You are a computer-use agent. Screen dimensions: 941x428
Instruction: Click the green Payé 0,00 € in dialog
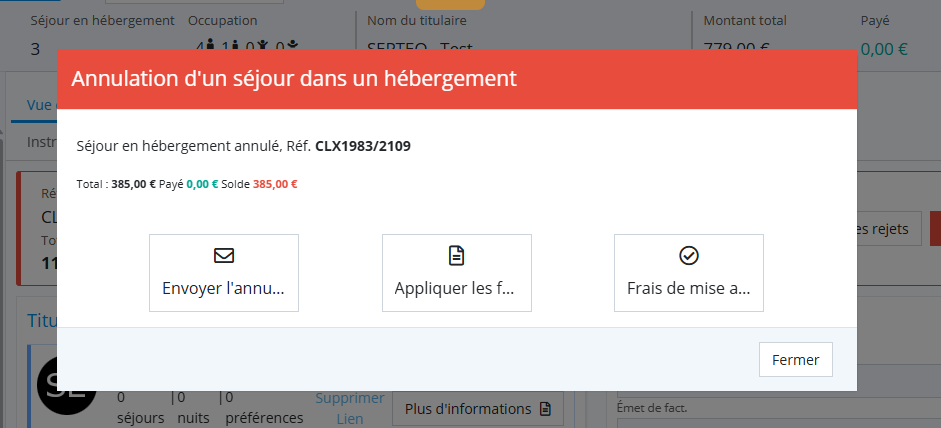click(200, 184)
